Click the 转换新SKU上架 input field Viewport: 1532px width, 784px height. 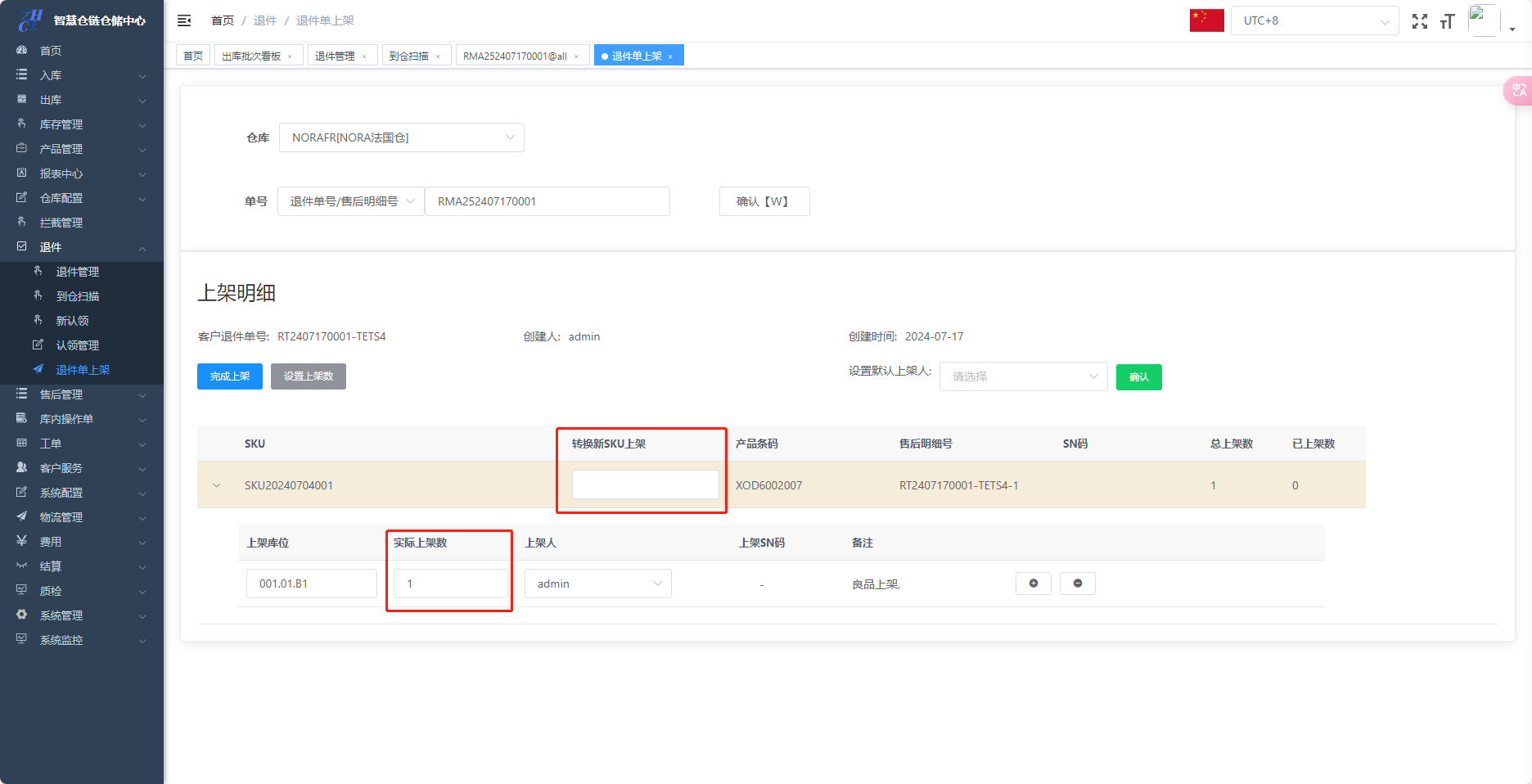645,484
